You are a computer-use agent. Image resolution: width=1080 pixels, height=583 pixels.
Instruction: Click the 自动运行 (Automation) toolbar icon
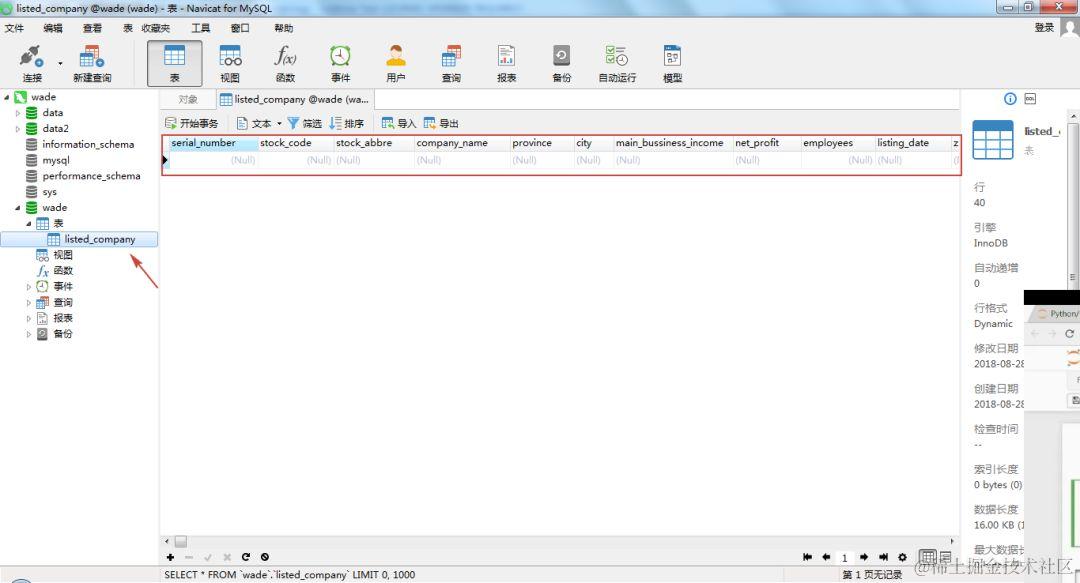click(x=617, y=63)
